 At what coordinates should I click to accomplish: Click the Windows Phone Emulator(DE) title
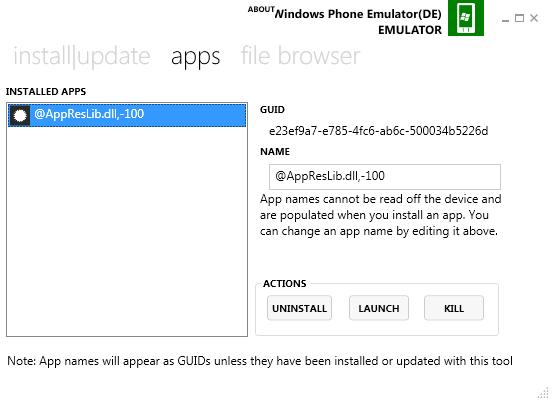(358, 14)
